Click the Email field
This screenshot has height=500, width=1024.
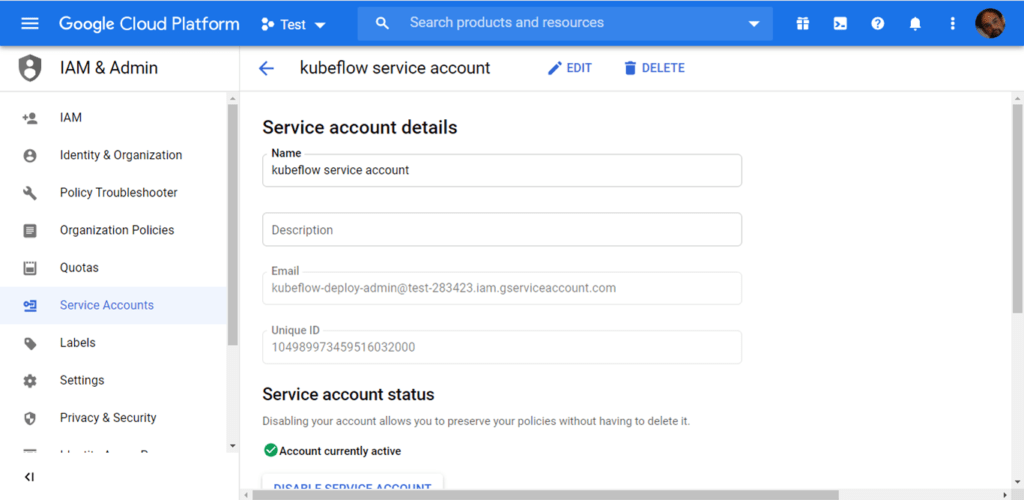[502, 288]
